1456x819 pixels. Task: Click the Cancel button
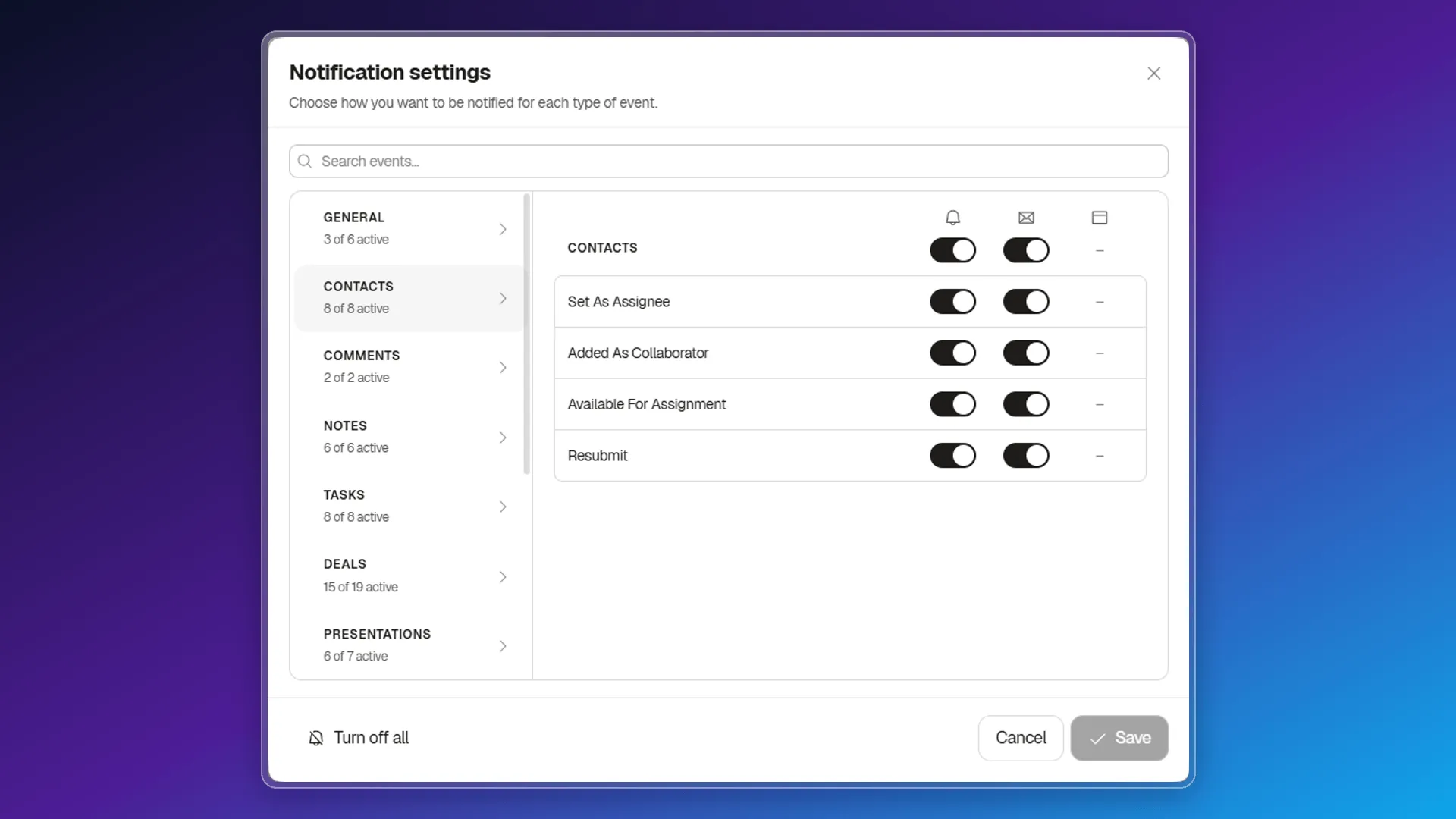tap(1021, 738)
